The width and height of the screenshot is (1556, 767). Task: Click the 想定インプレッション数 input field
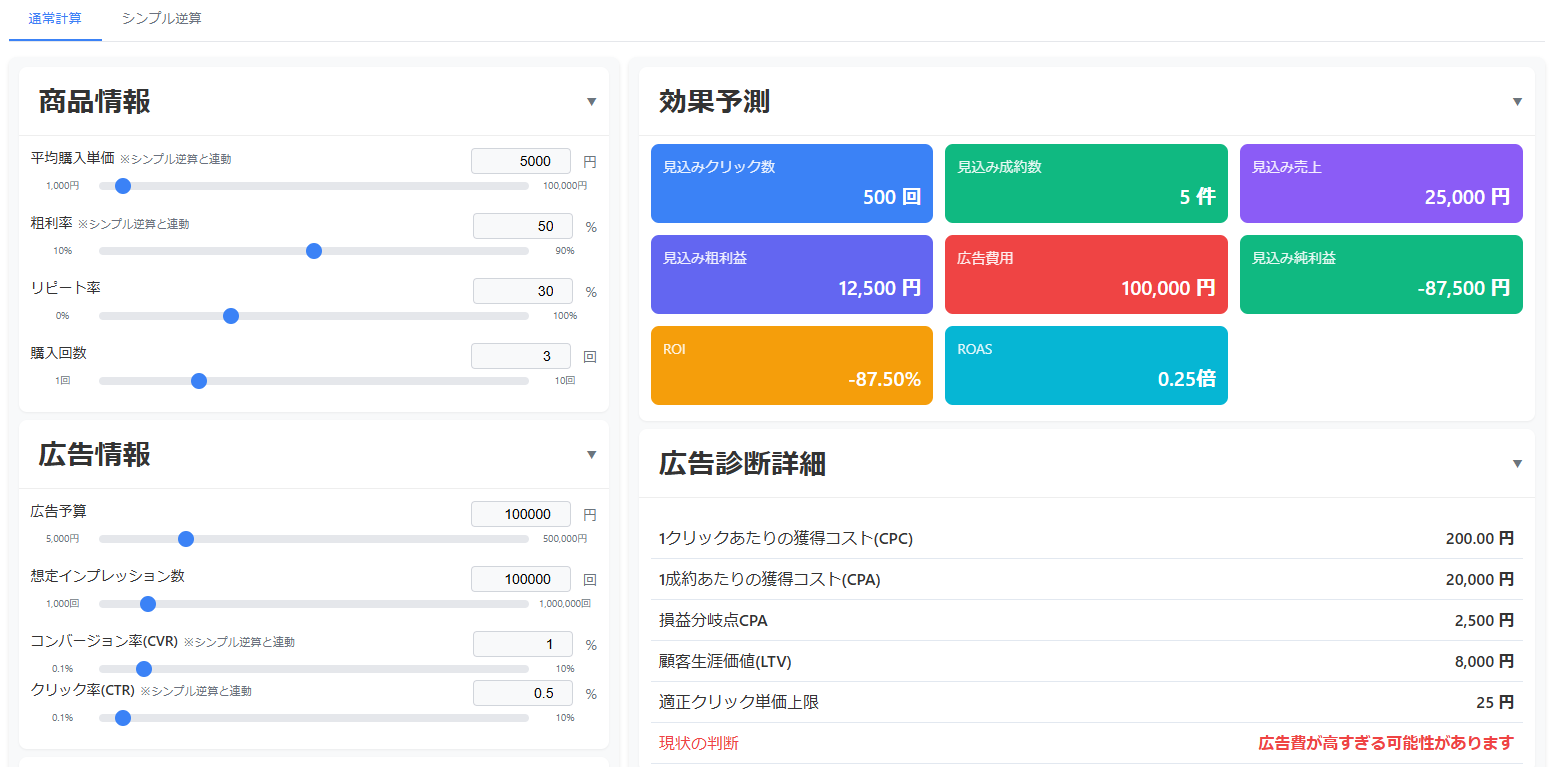click(x=521, y=579)
